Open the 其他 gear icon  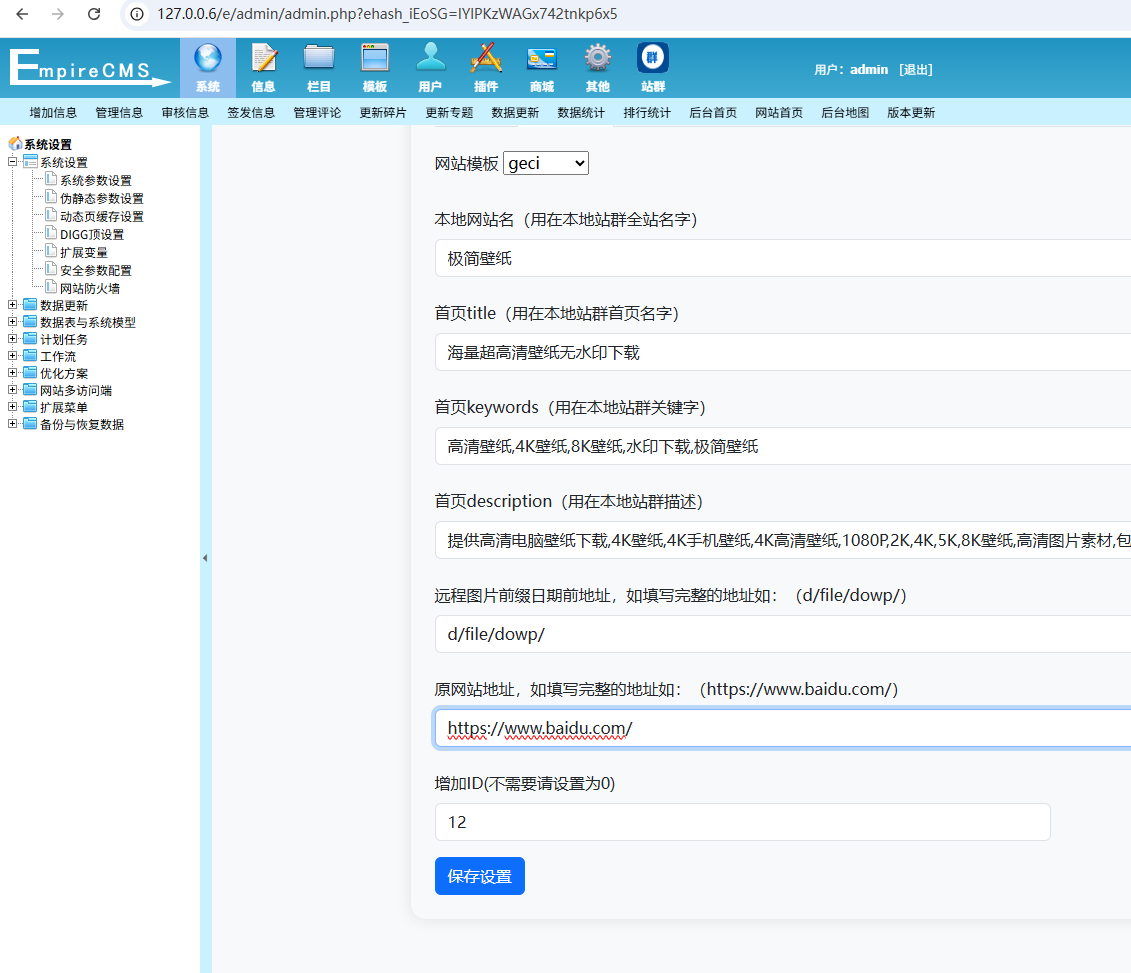click(597, 58)
